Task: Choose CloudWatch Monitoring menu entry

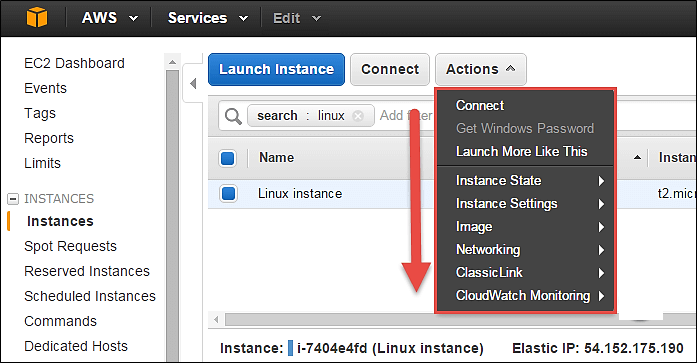Action: point(525,295)
